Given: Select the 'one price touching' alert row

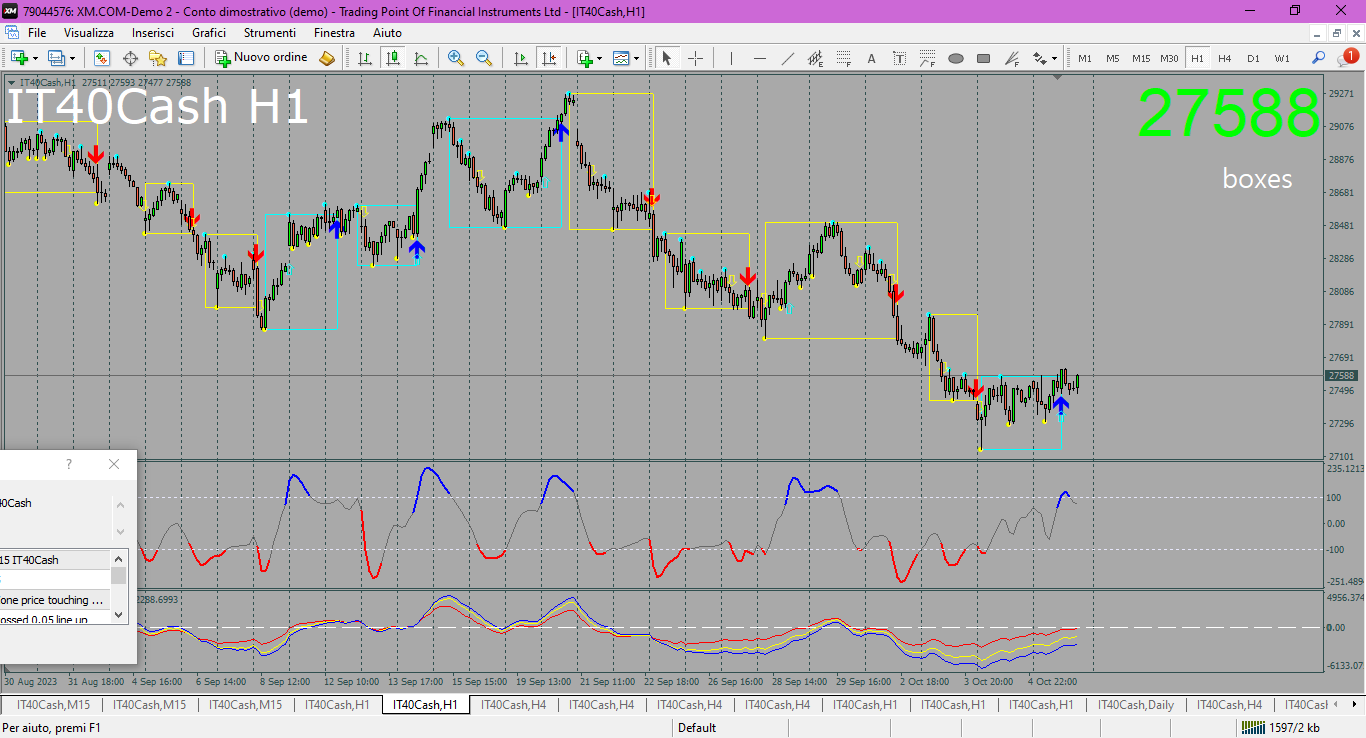Looking at the screenshot, I should pyautogui.click(x=55, y=600).
